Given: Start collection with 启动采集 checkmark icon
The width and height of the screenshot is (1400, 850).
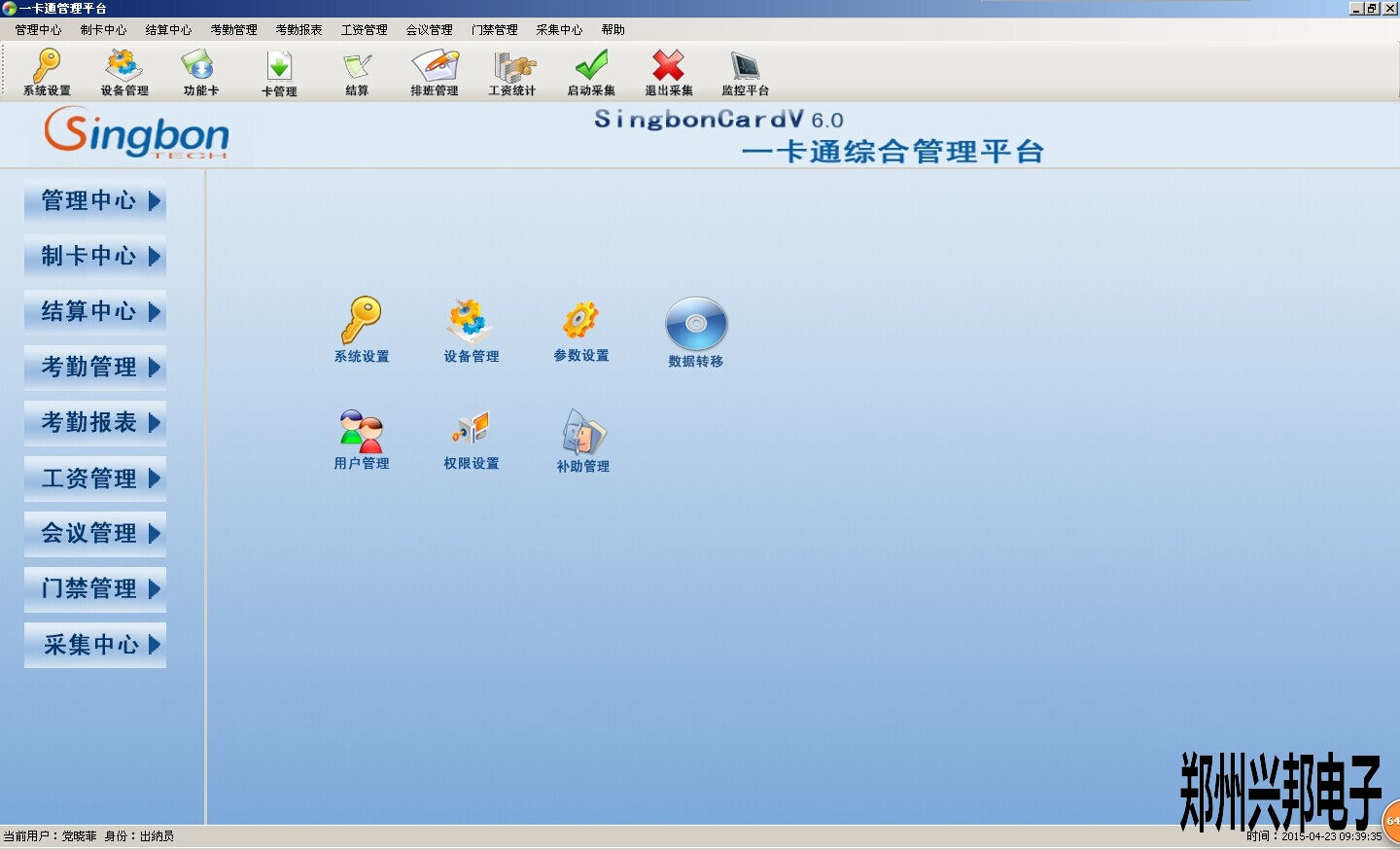Looking at the screenshot, I should [591, 73].
